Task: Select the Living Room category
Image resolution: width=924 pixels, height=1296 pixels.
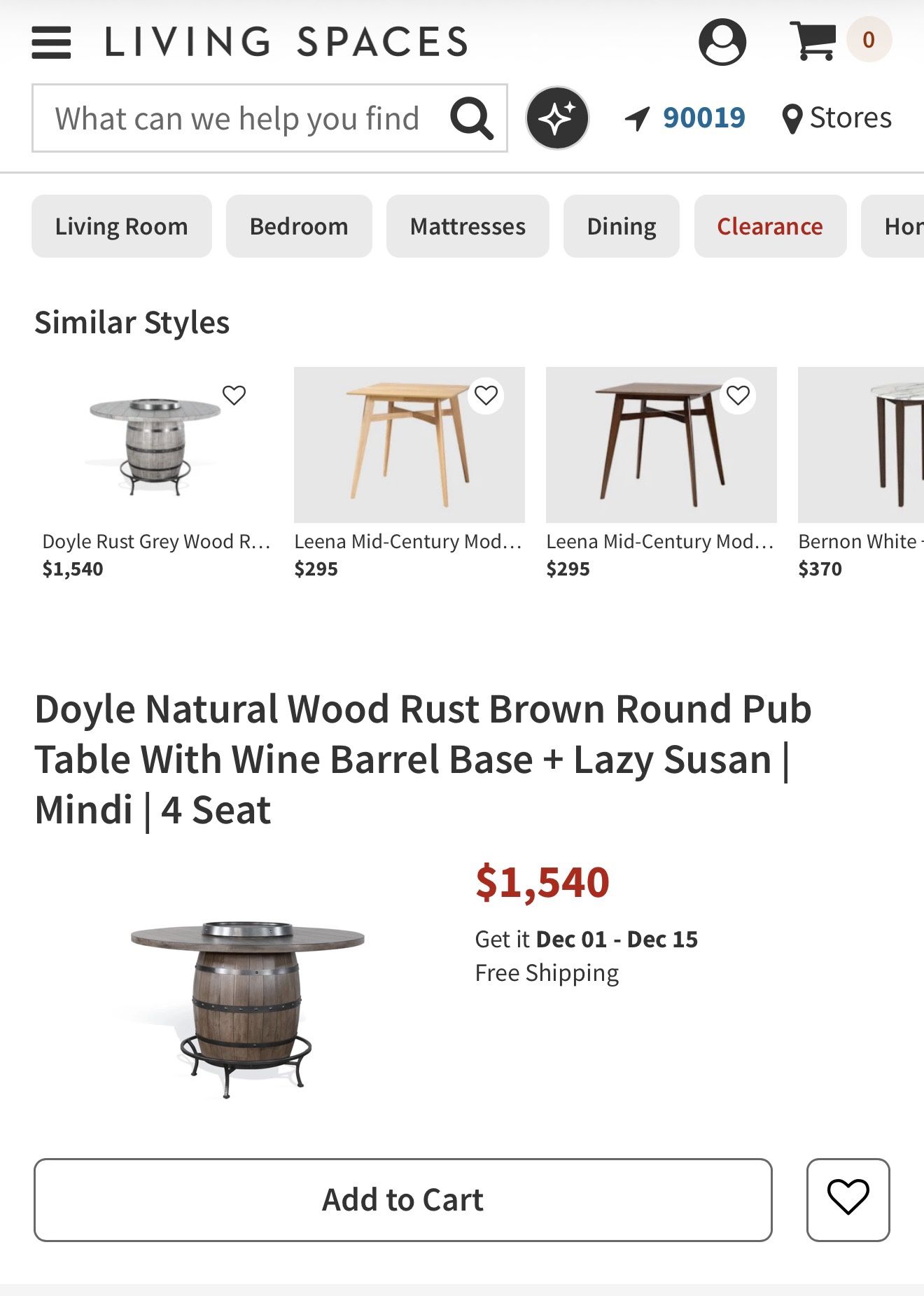Action: tap(121, 226)
